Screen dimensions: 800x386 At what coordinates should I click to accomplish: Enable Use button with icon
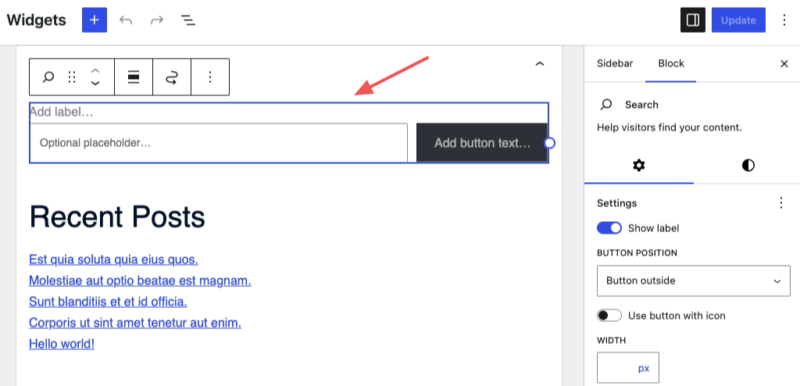[609, 316]
